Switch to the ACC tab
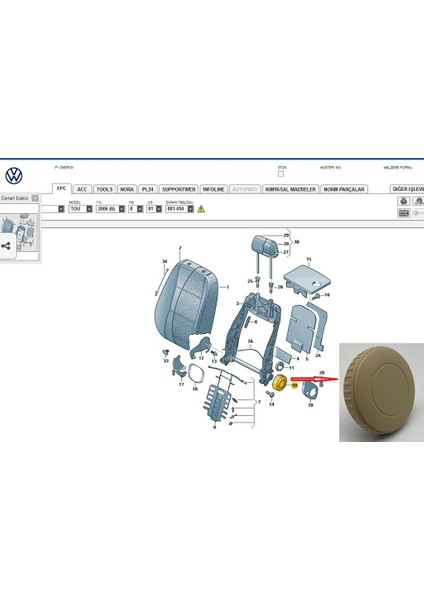424x600 pixels. [82, 189]
